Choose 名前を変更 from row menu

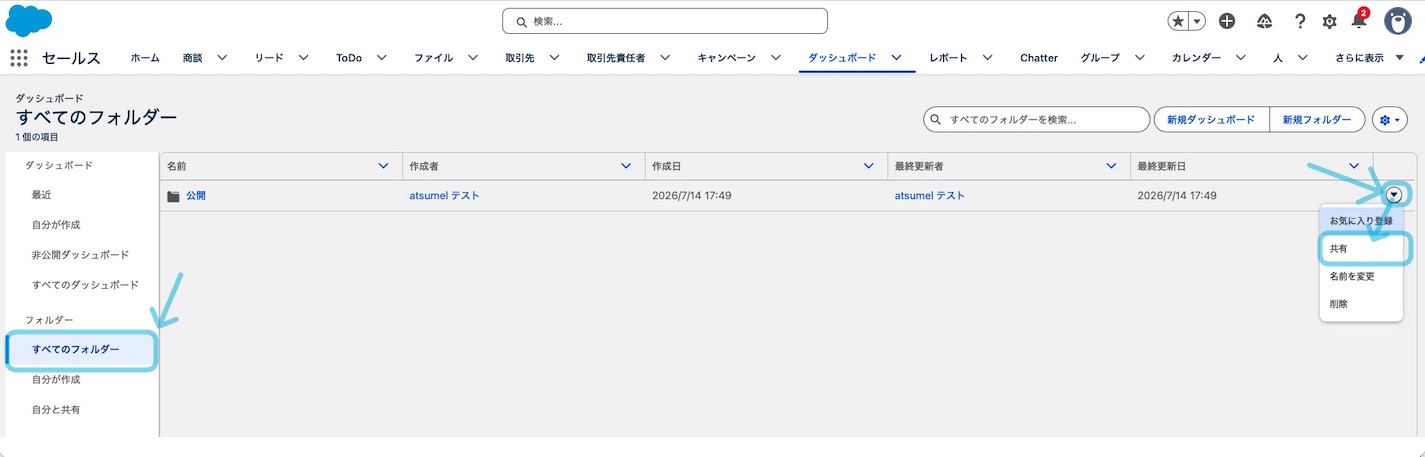[x=1360, y=276]
